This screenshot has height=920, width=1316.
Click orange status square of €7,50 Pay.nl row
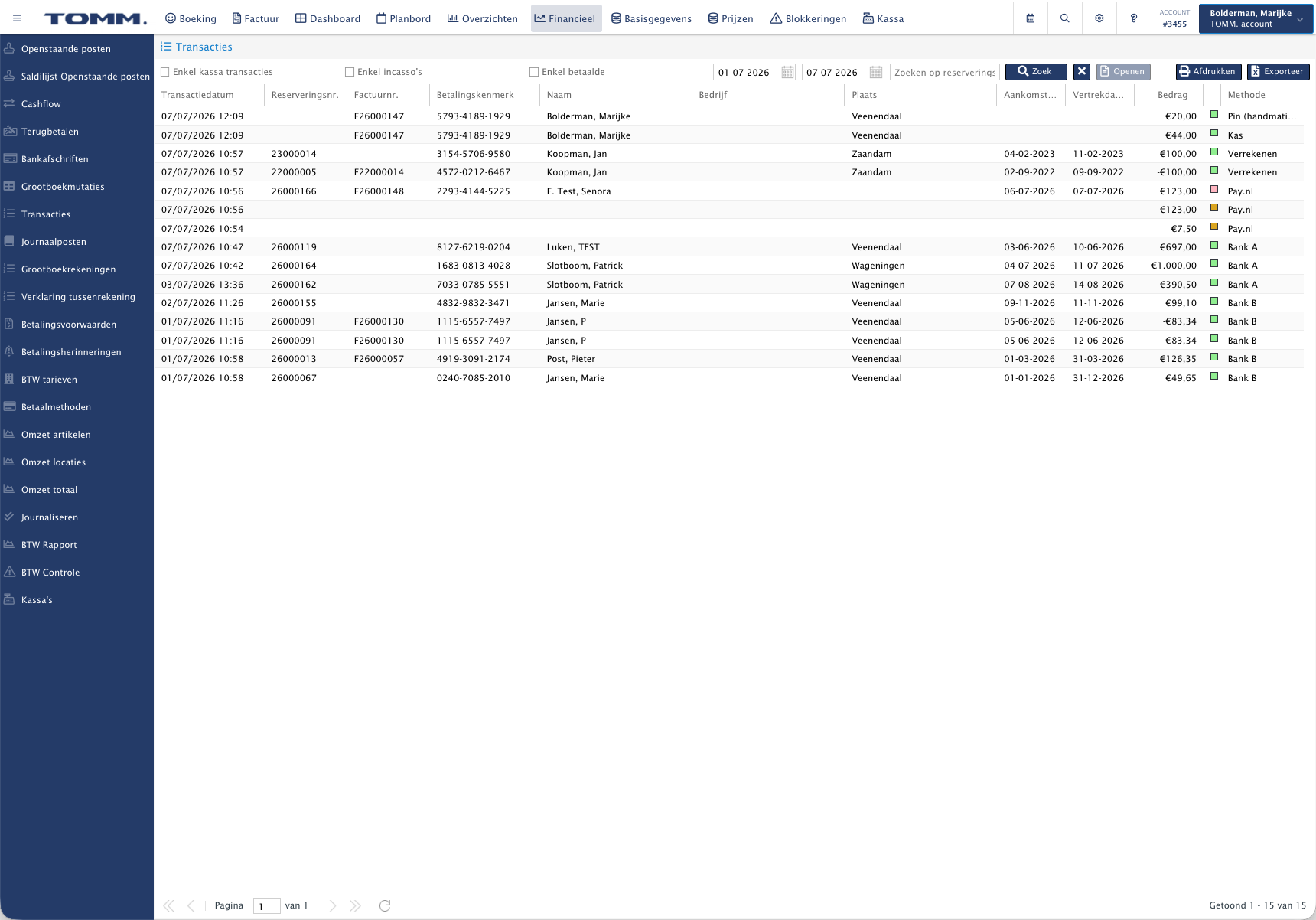[x=1214, y=227]
